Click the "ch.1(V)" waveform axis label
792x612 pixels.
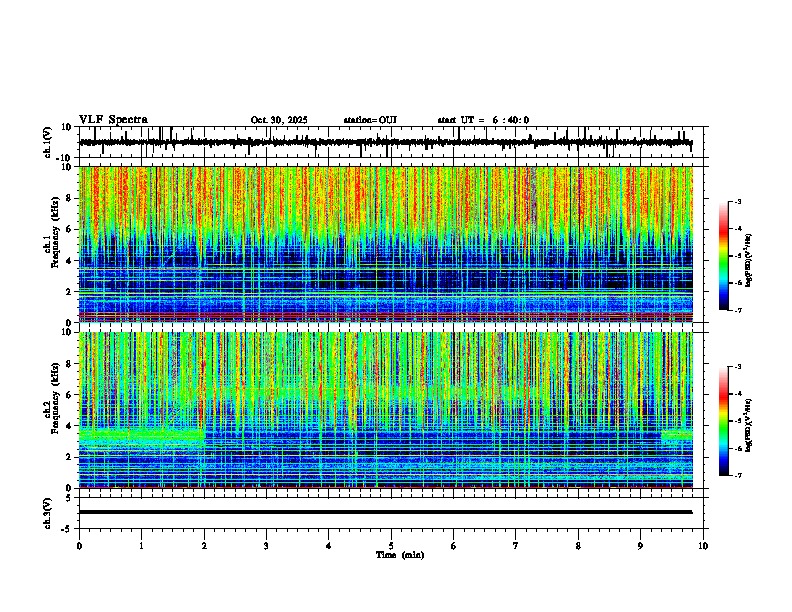[48, 142]
